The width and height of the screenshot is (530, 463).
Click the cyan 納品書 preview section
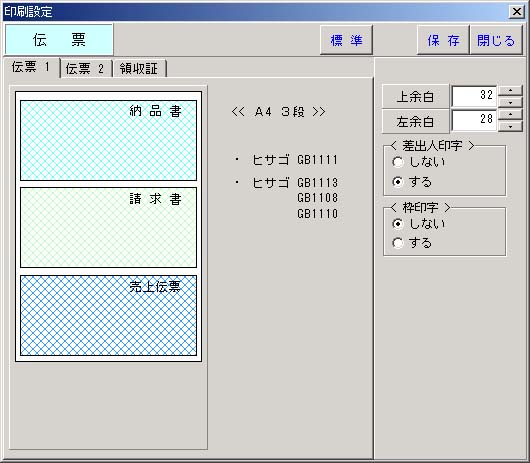(108, 140)
